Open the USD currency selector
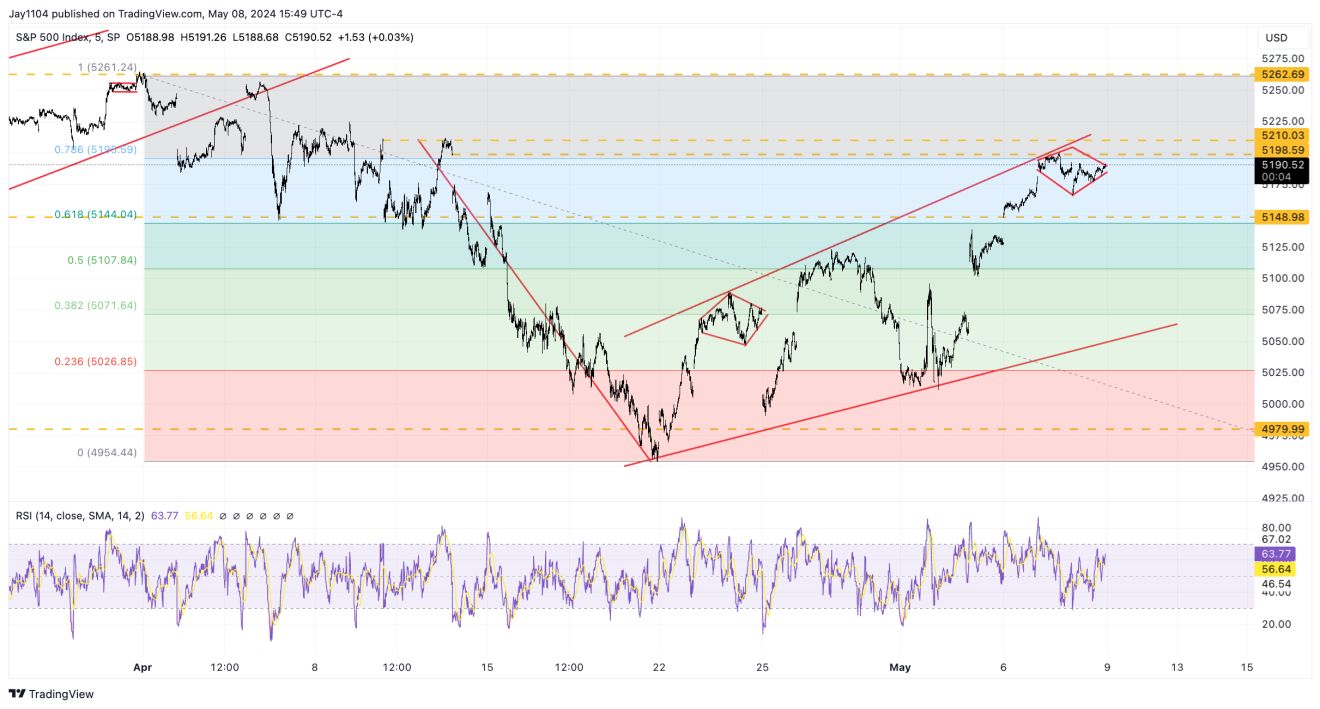The width and height of the screenshot is (1320, 709). (x=1276, y=38)
